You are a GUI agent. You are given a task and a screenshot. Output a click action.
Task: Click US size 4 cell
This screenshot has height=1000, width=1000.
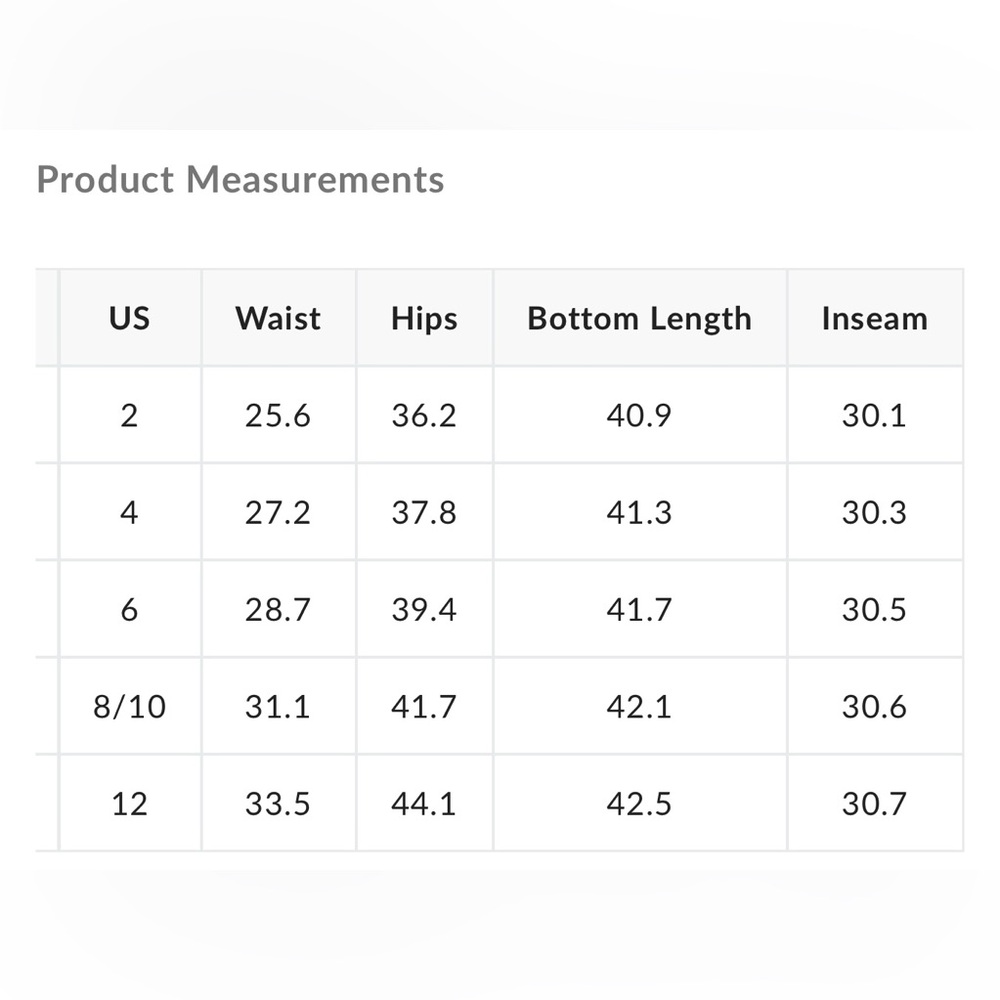click(x=129, y=512)
